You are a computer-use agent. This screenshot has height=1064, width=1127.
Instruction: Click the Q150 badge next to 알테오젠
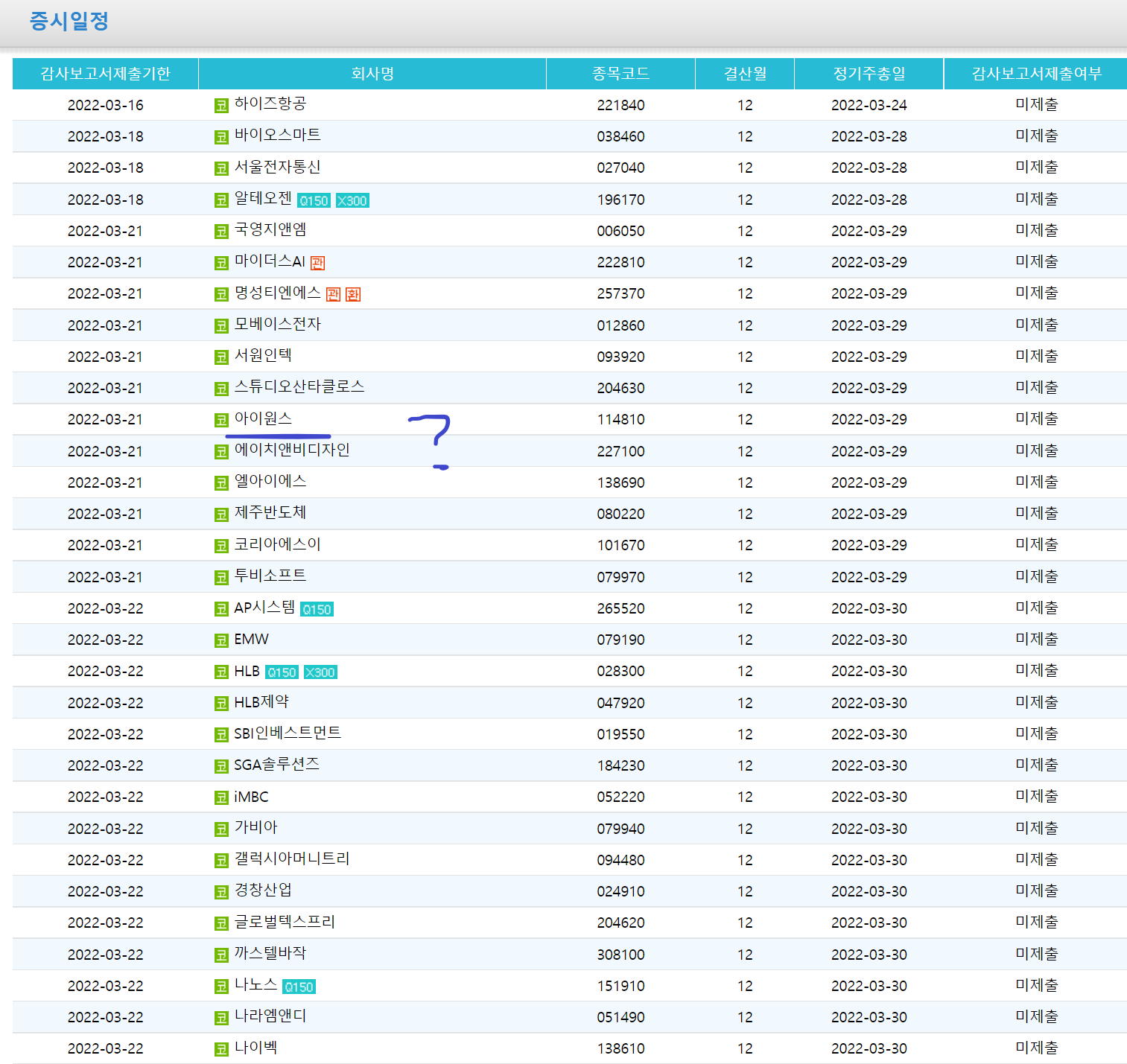(x=314, y=201)
